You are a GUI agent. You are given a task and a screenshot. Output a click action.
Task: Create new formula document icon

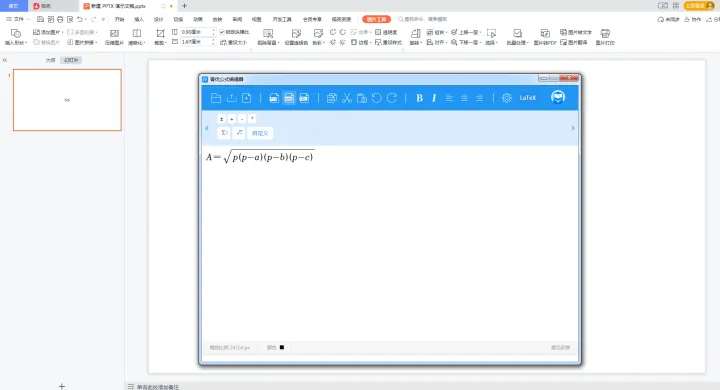(247, 98)
